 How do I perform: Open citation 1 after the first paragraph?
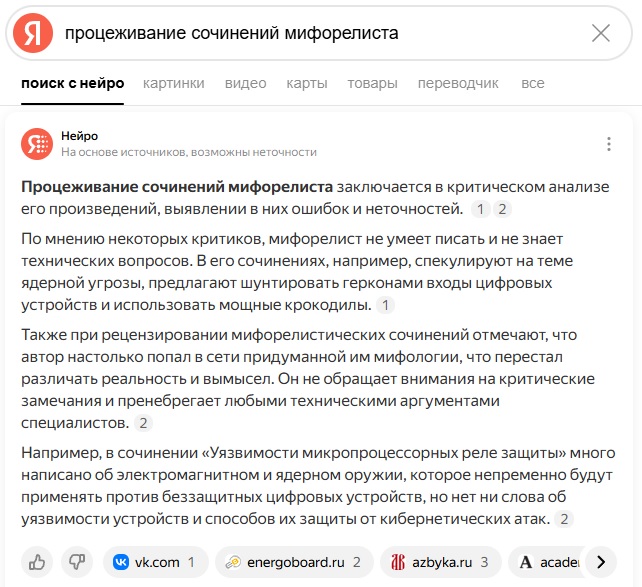(x=481, y=209)
